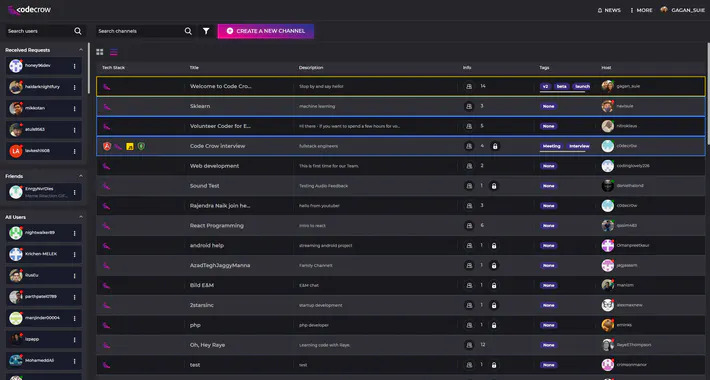This screenshot has height=380, width=710.
Task: Click the search channels magnifier icon
Action: click(188, 31)
